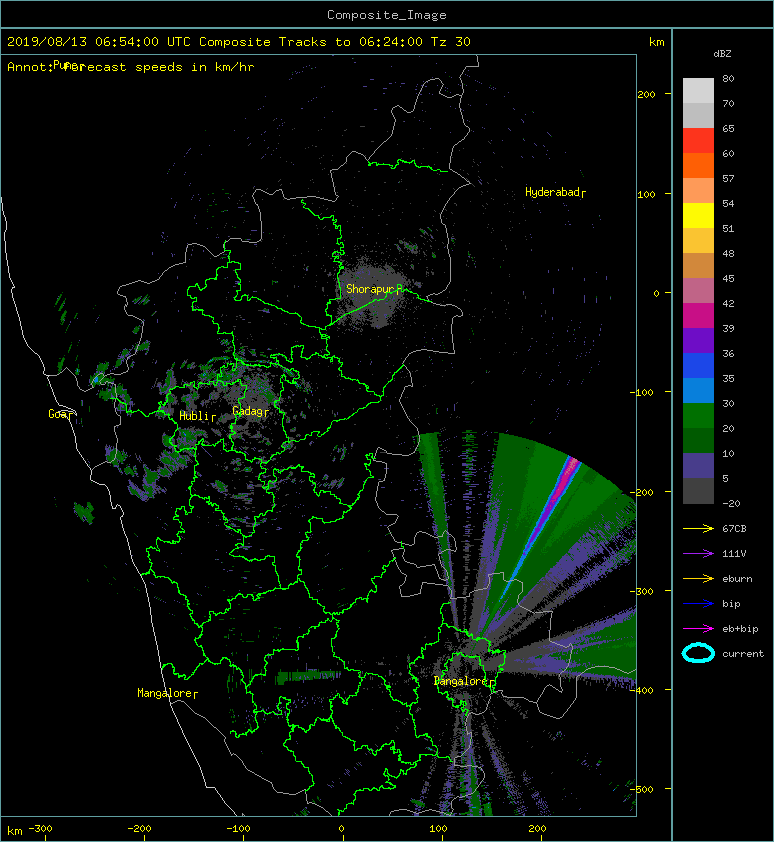Click the 200 tick on the vertical axis
The height and width of the screenshot is (842, 774).
coord(646,95)
